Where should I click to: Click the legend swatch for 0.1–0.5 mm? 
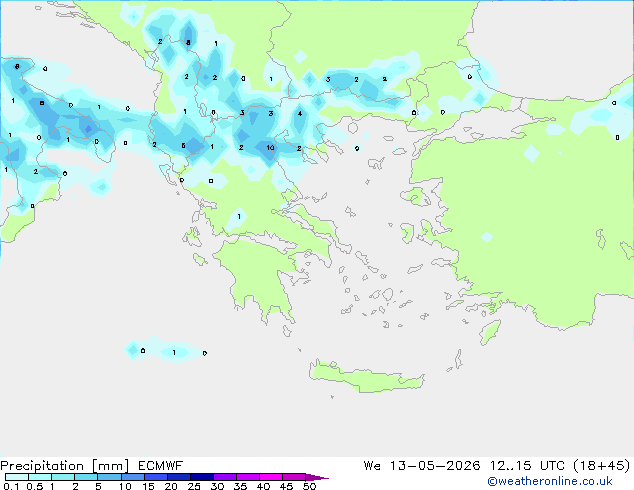pos(17,477)
